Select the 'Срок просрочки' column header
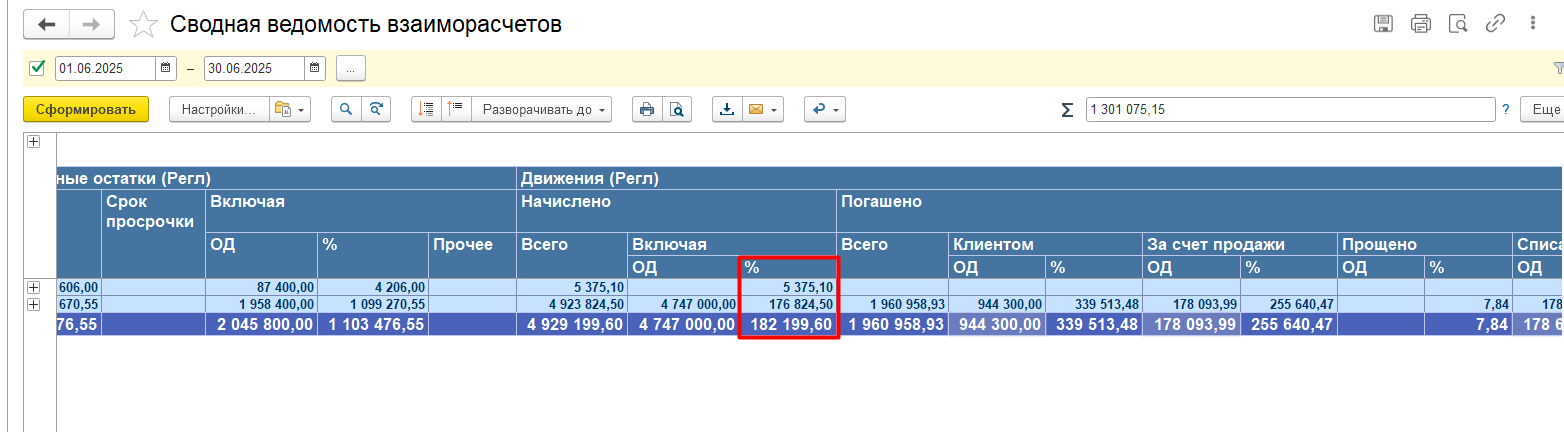This screenshot has width=1564, height=432. pyautogui.click(x=153, y=234)
